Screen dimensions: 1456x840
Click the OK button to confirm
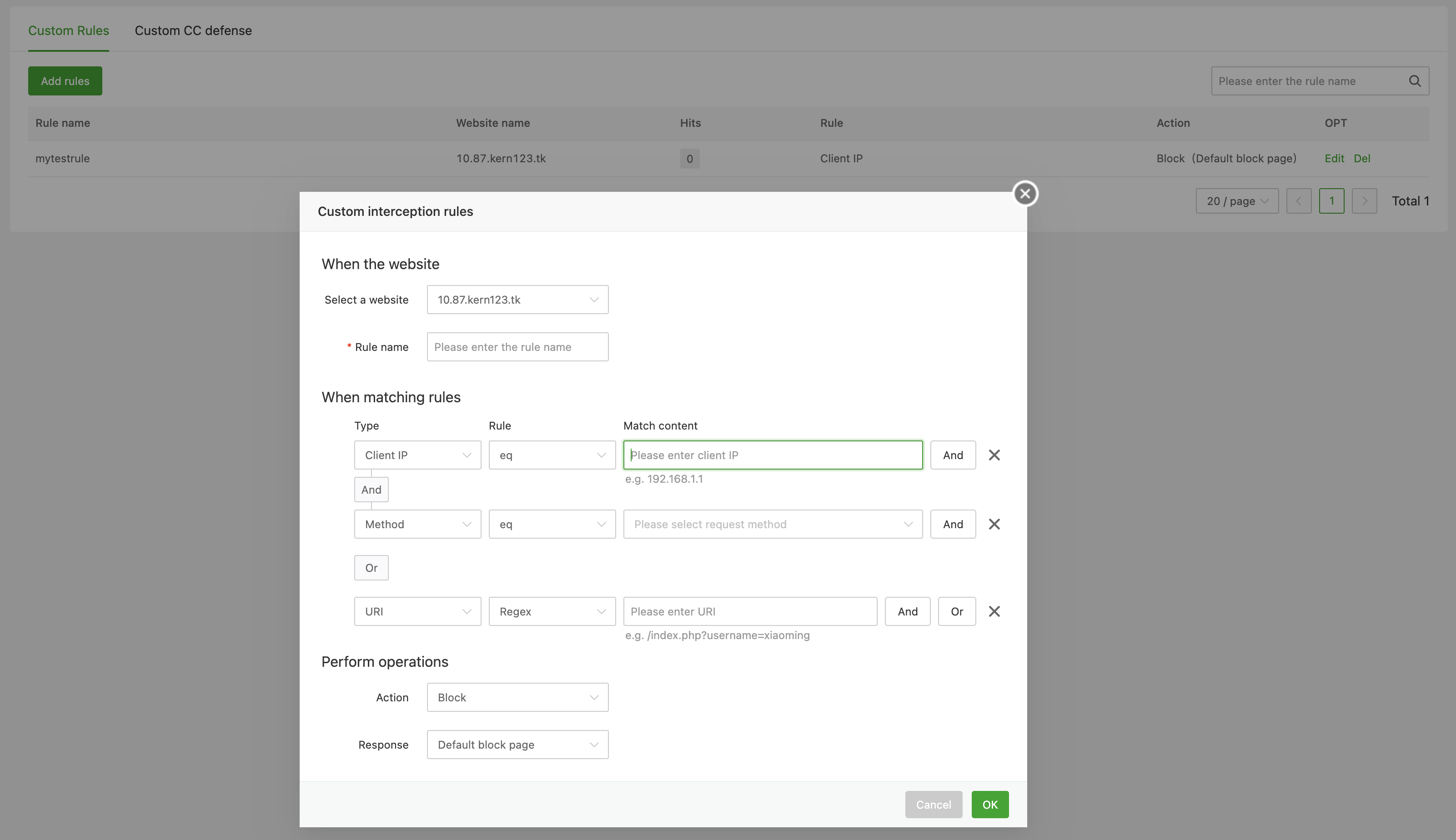click(989, 805)
